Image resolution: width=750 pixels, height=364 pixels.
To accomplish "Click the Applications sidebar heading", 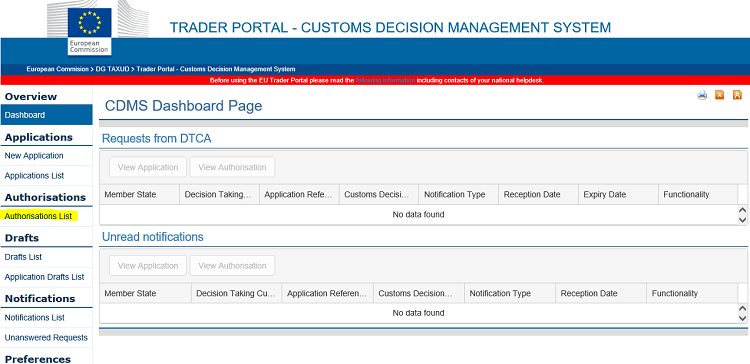I will coord(39,137).
